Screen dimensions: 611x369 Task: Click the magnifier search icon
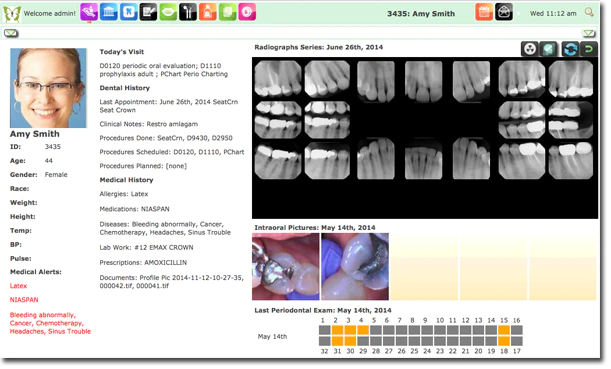coord(589,13)
